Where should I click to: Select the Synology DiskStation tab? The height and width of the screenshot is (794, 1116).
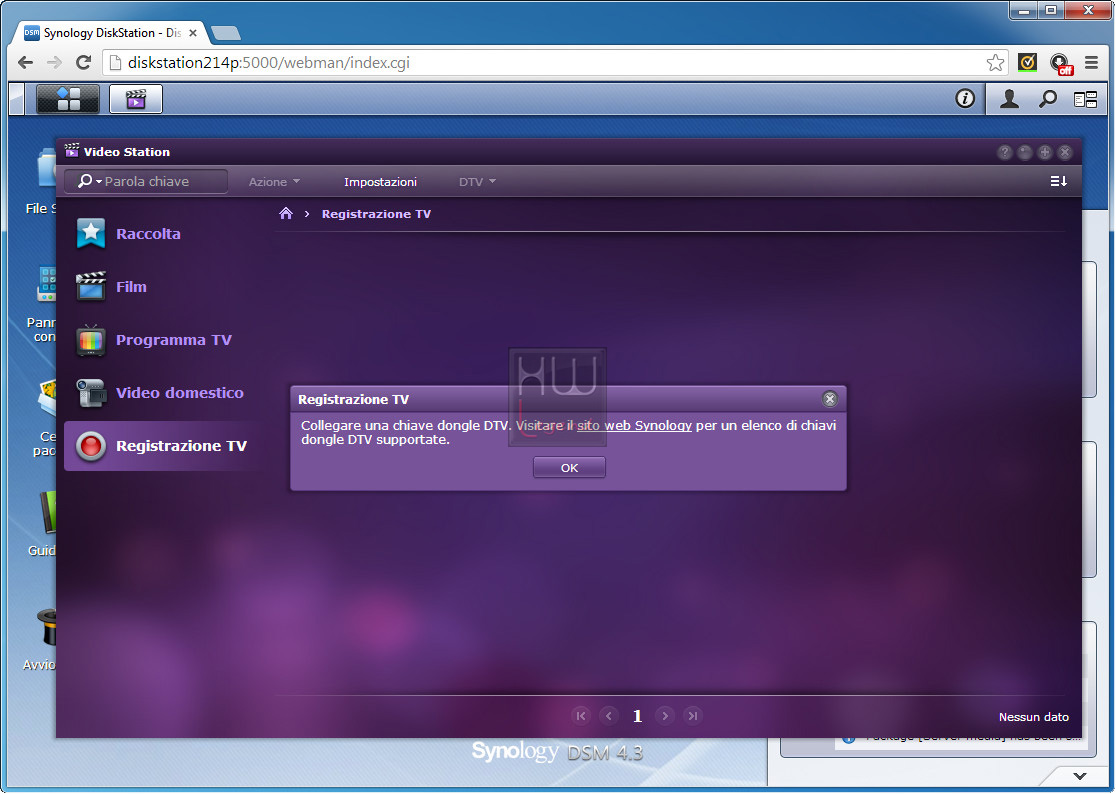pos(111,33)
